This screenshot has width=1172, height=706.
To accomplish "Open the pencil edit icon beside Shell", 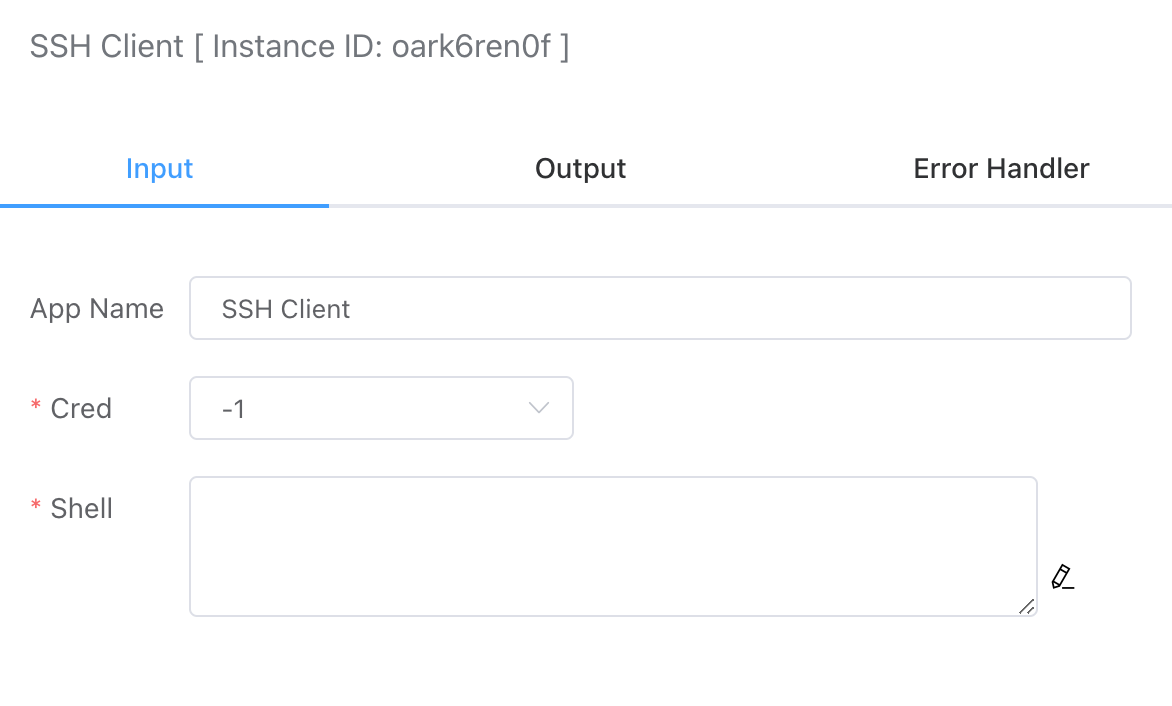I will [x=1062, y=577].
